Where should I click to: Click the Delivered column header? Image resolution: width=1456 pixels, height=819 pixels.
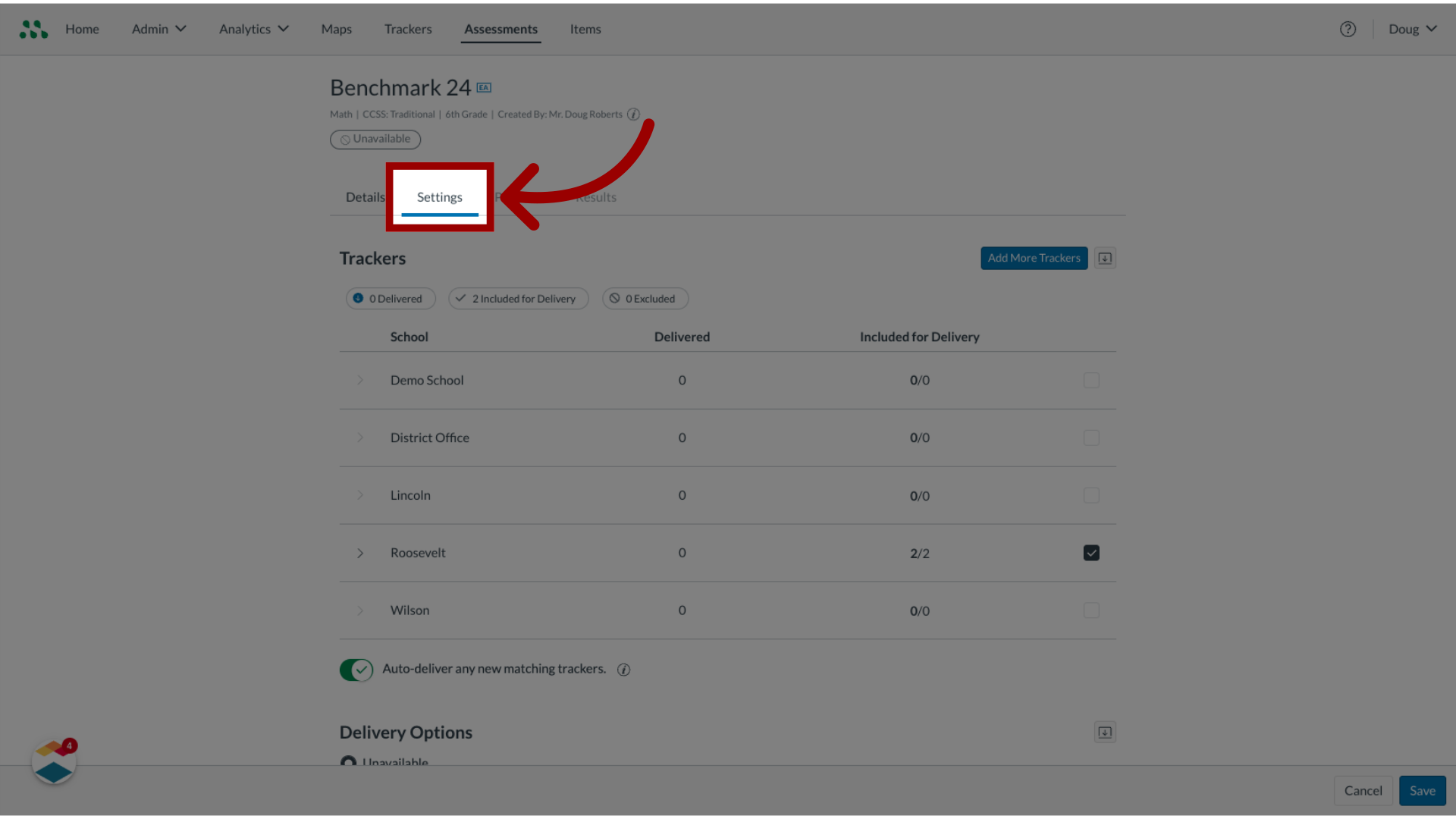pyautogui.click(x=682, y=337)
